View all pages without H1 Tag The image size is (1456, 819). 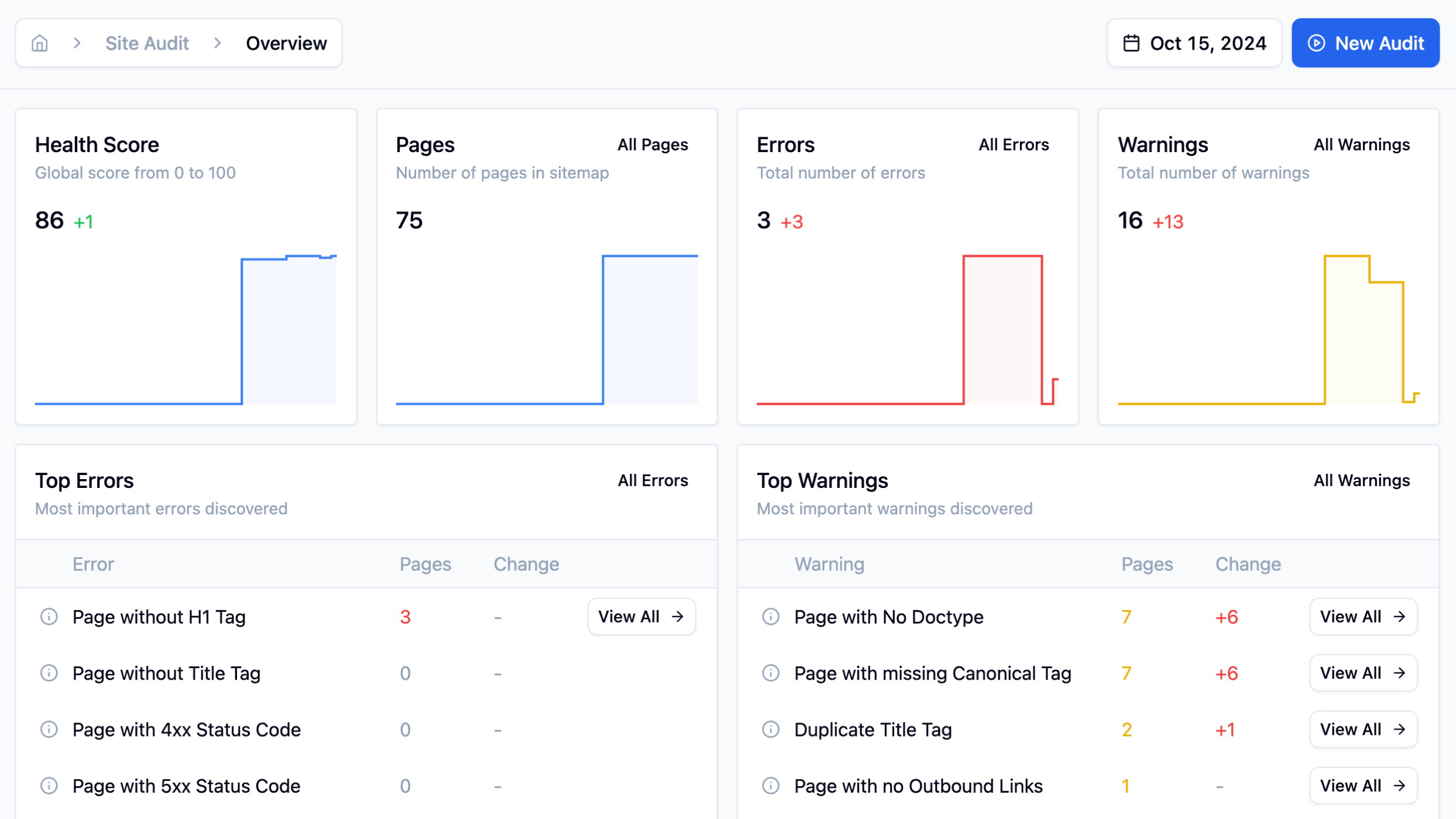(x=641, y=617)
